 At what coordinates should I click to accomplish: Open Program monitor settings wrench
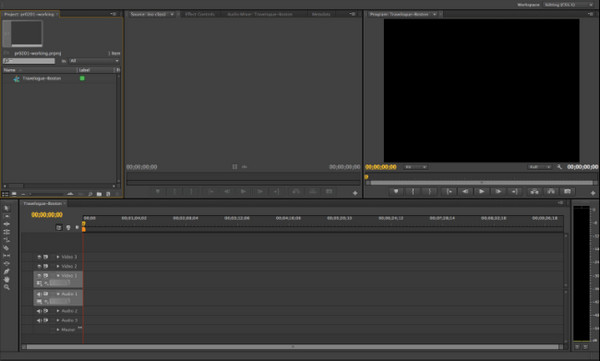tap(559, 167)
